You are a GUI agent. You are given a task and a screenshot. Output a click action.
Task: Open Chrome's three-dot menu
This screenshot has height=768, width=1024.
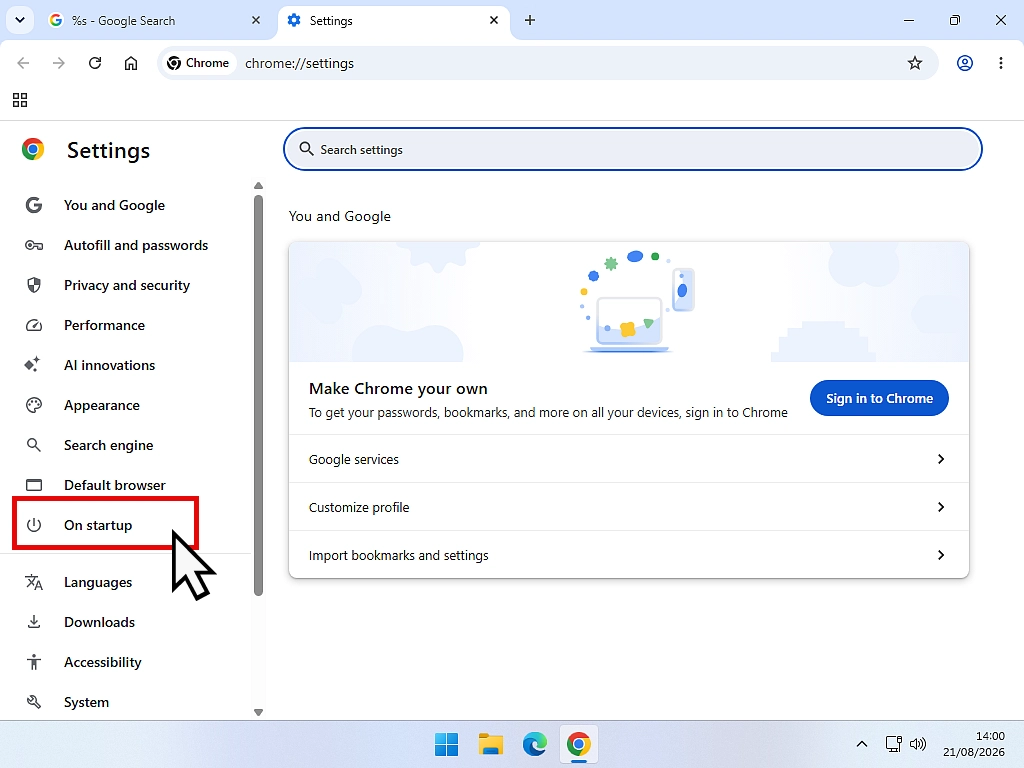(x=1000, y=63)
